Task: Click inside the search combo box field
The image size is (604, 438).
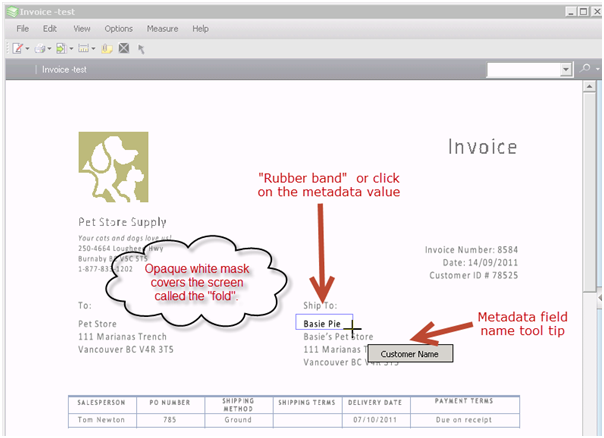Action: [523, 70]
